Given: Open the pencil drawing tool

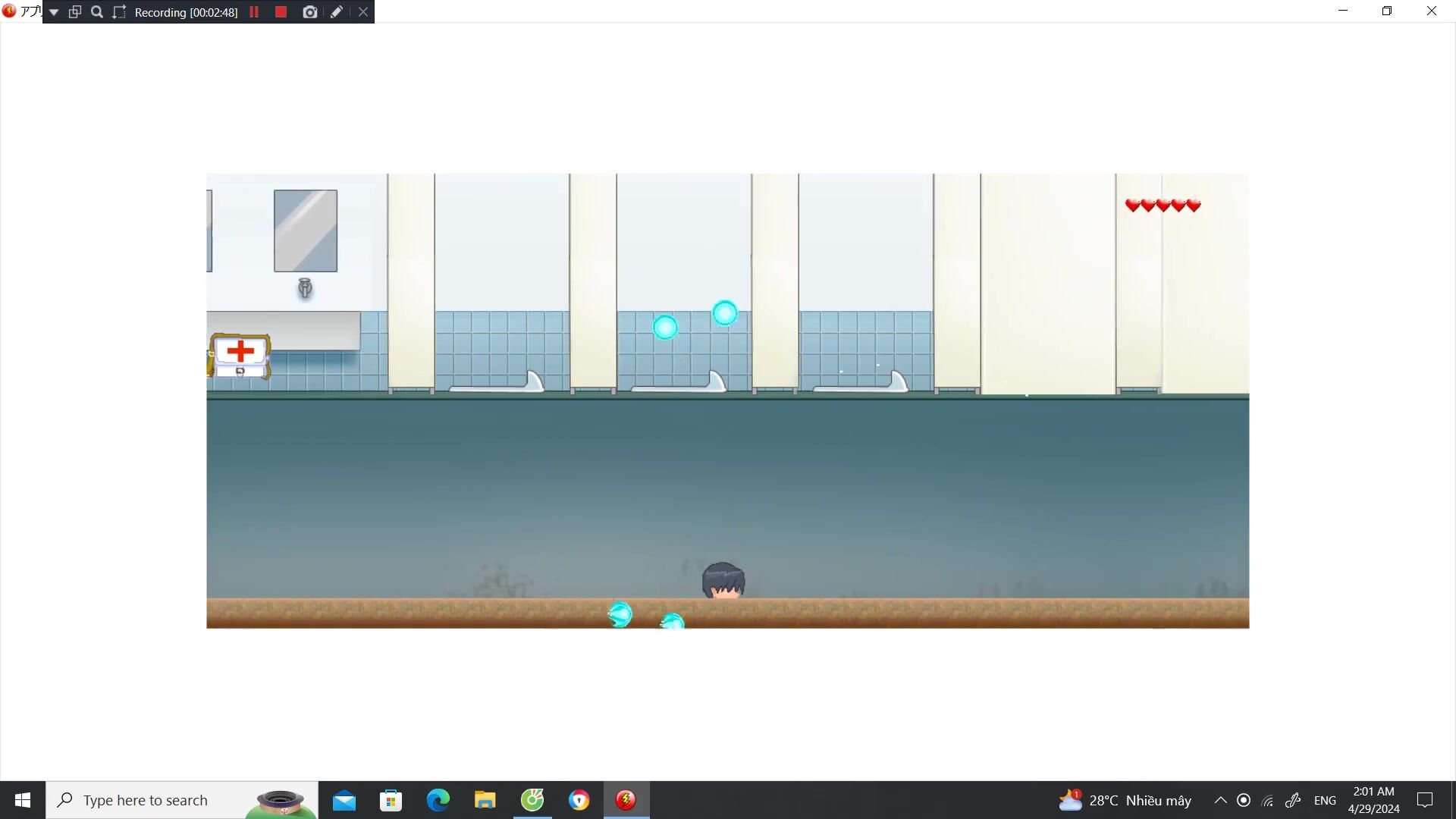Looking at the screenshot, I should point(337,12).
